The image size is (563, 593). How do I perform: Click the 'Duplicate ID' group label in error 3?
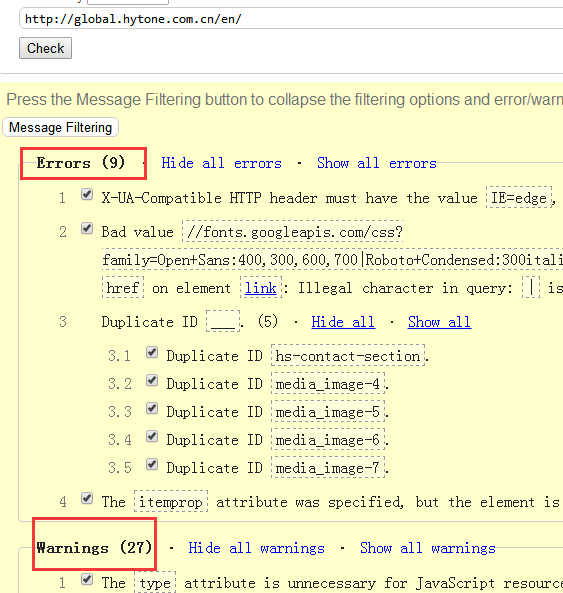pos(150,322)
